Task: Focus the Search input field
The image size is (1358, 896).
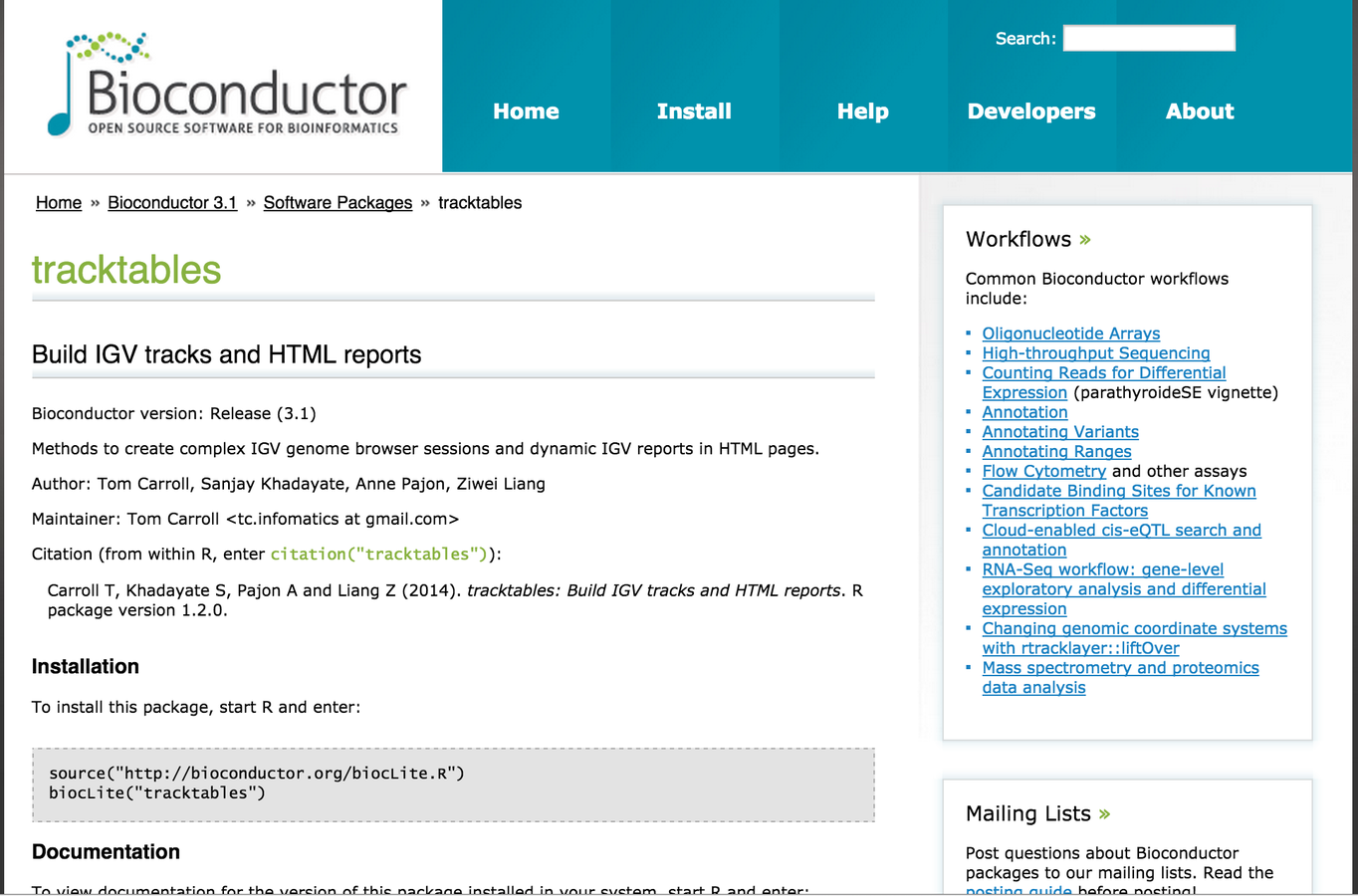Action: (x=1149, y=38)
